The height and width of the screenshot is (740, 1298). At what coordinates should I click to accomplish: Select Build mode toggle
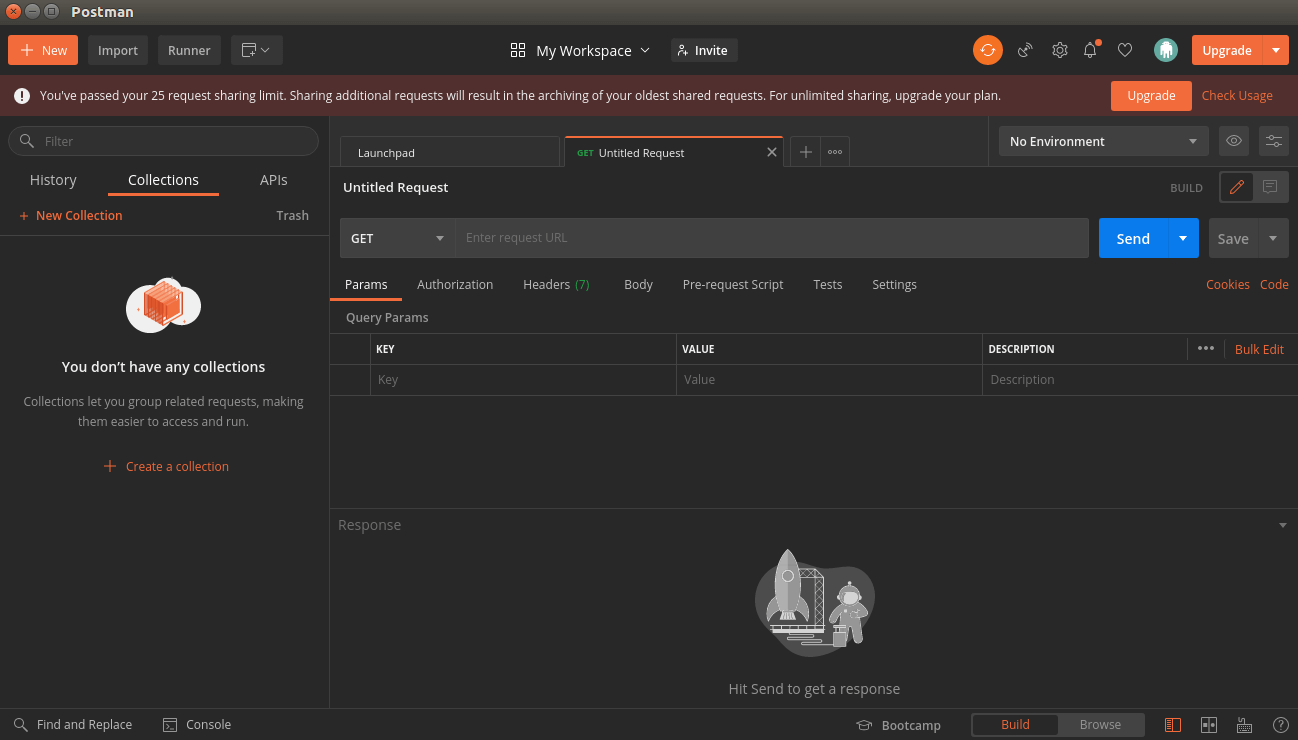click(x=1015, y=725)
